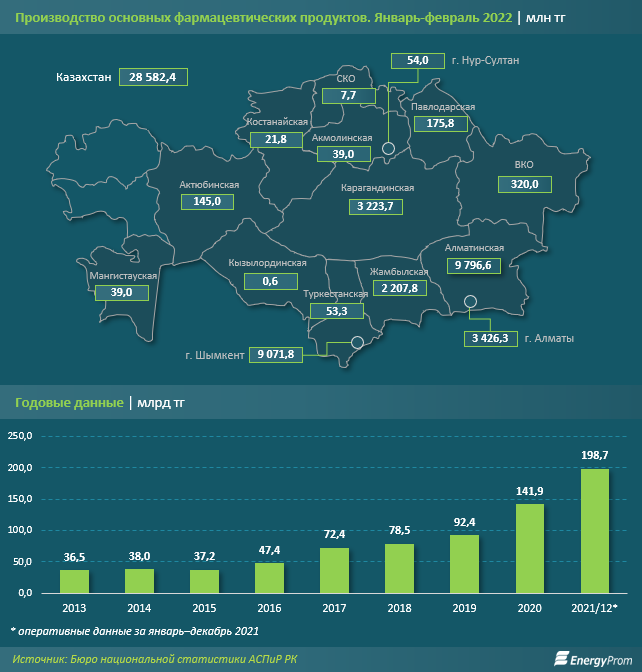Image resolution: width=642 pixels, height=672 pixels.
Task: Select the Kazakhstan total 28 582,4 box
Action: (153, 76)
